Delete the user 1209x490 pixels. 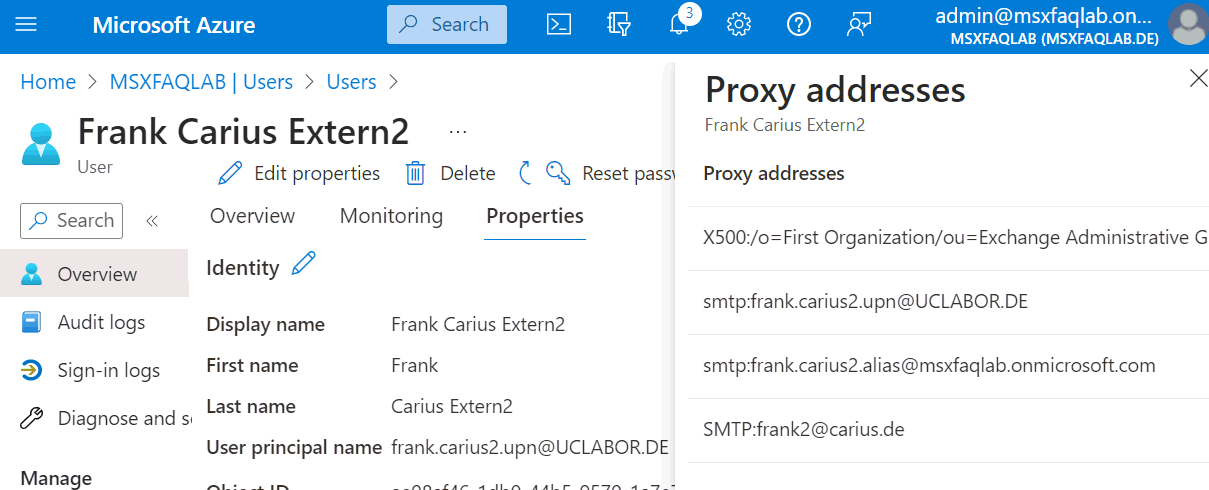click(x=450, y=173)
